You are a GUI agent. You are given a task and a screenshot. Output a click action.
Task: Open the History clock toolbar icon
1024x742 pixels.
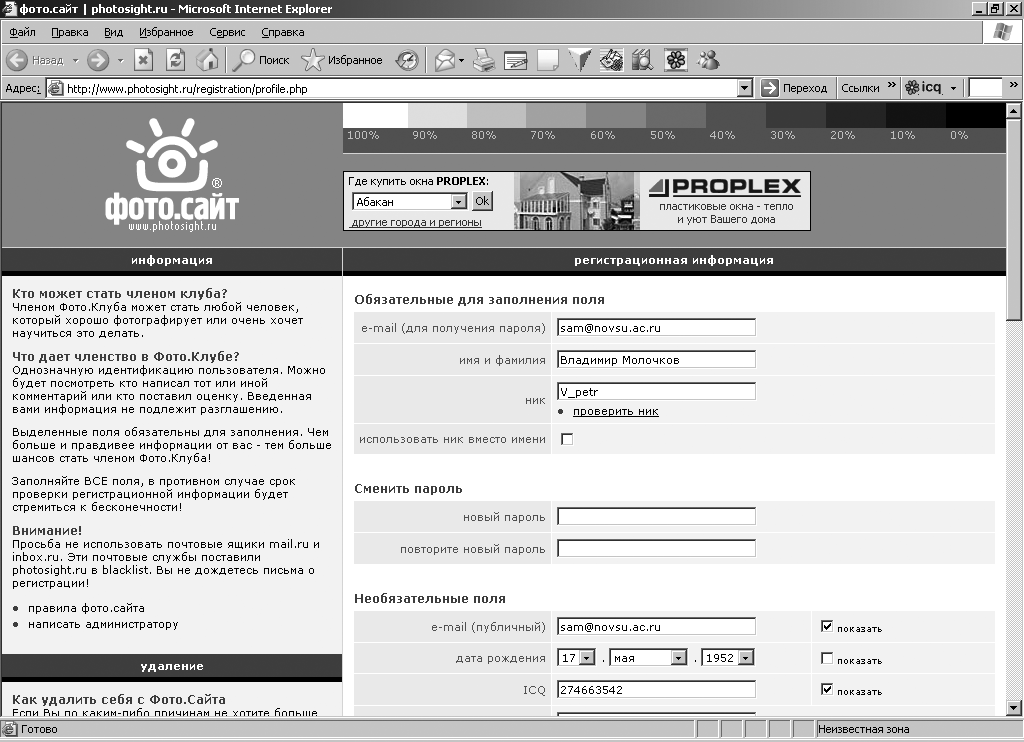click(408, 61)
